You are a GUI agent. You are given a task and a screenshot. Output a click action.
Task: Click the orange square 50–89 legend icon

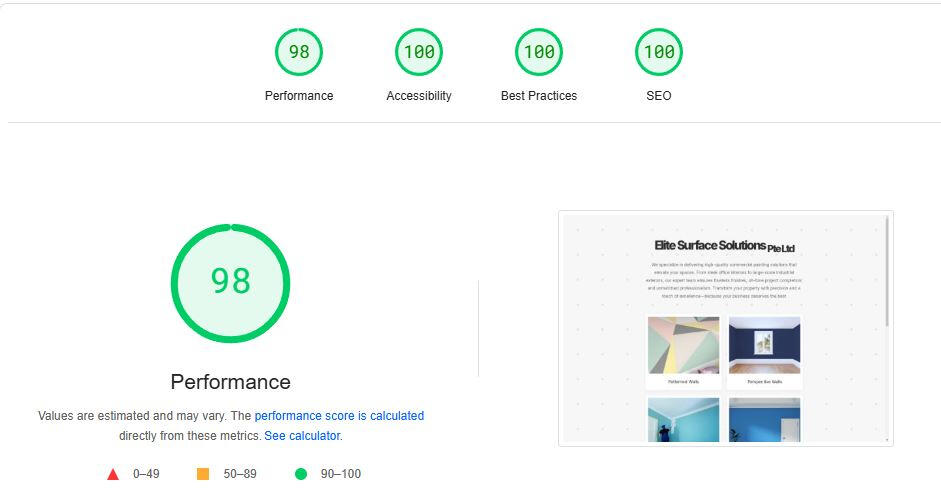[x=203, y=474]
